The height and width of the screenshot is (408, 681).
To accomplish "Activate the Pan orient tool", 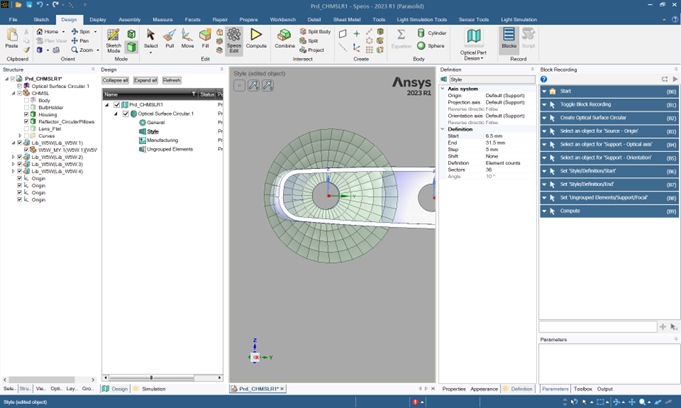I will pyautogui.click(x=80, y=40).
